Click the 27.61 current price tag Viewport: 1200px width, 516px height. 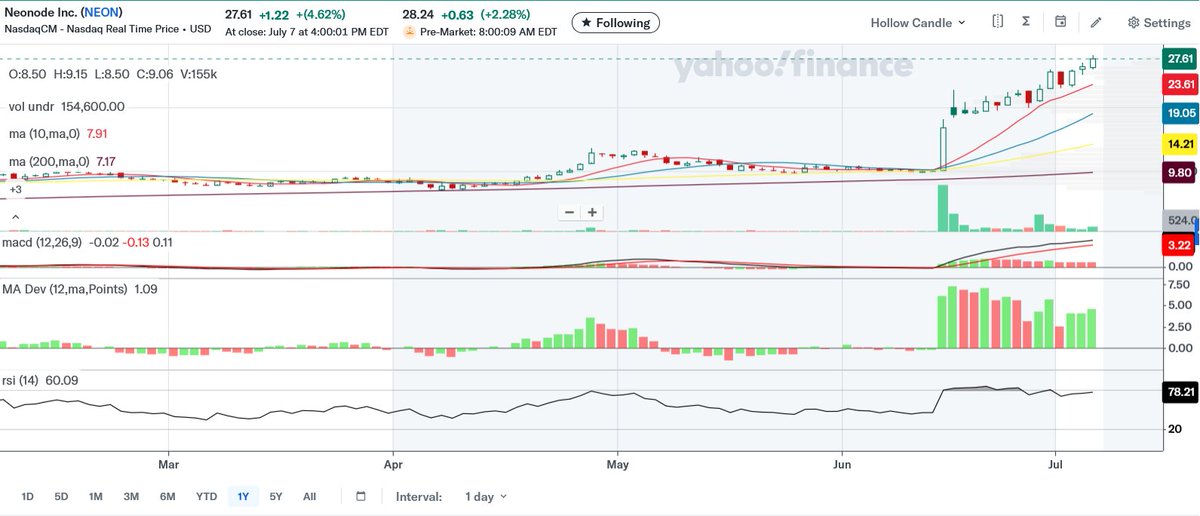point(1182,59)
